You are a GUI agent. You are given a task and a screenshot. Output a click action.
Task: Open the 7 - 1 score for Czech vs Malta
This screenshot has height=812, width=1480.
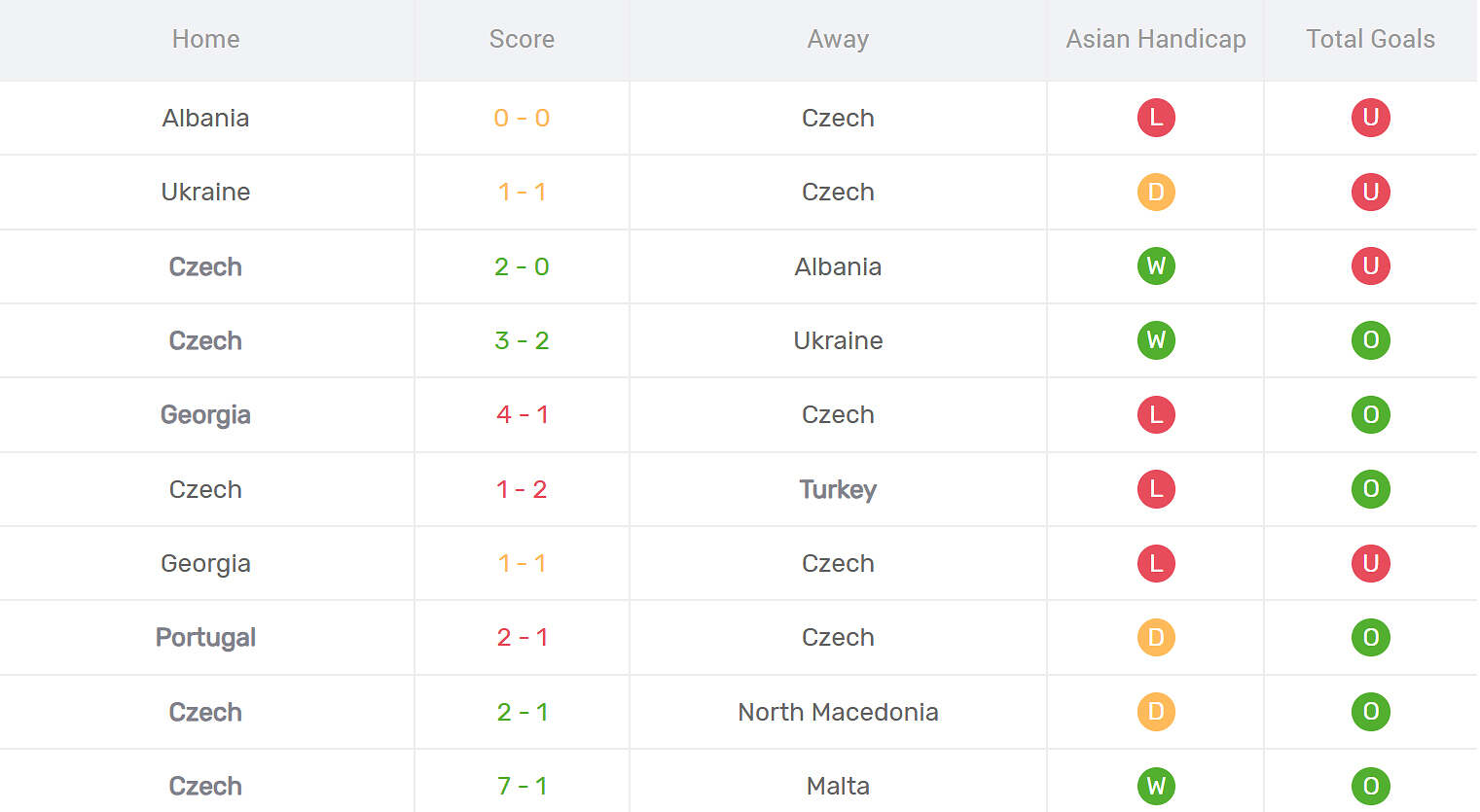523,786
